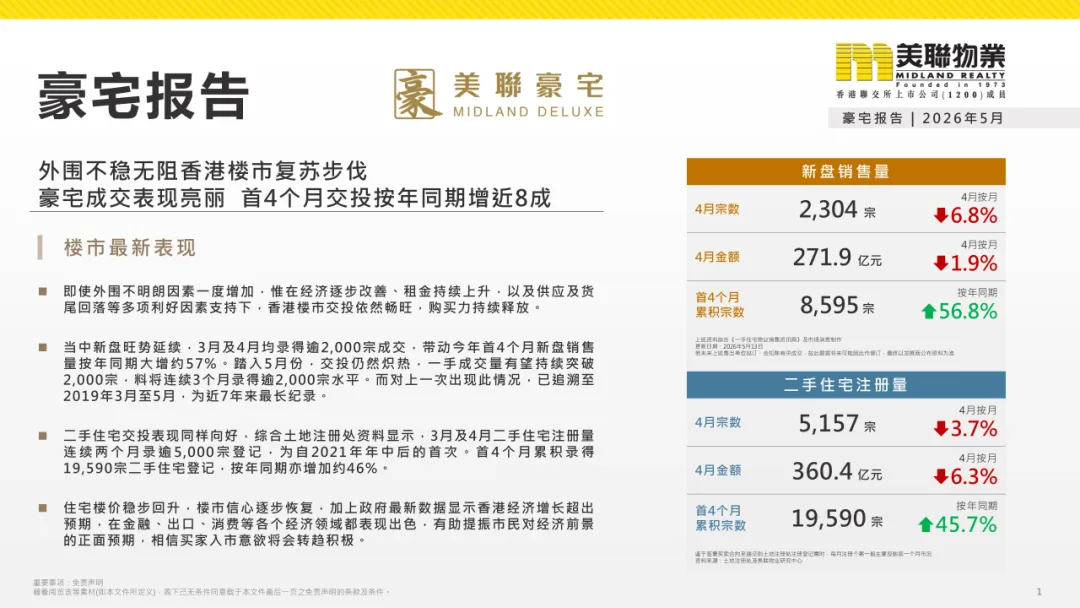Click the orange 4月宗数 label
Screen dimensions: 1080x608
pyautogui.click(x=717, y=209)
